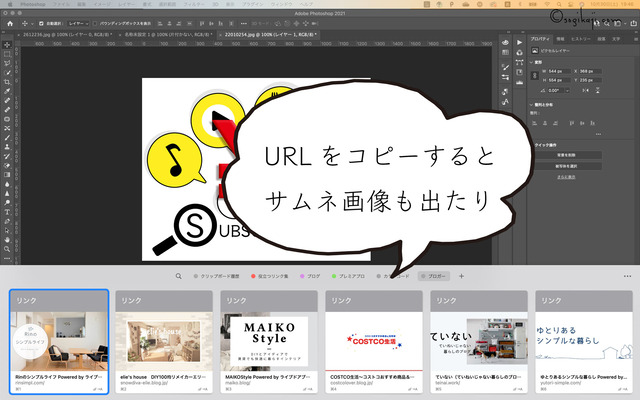Click the X position input field

point(590,71)
